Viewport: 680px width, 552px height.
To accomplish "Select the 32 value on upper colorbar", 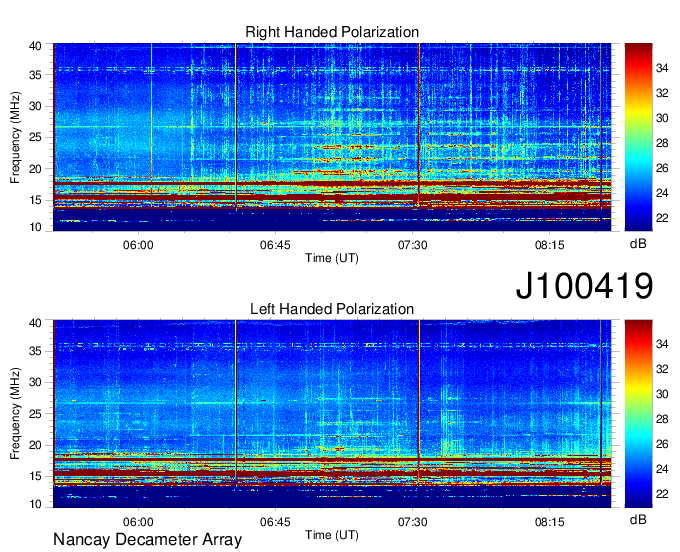I will point(662,93).
